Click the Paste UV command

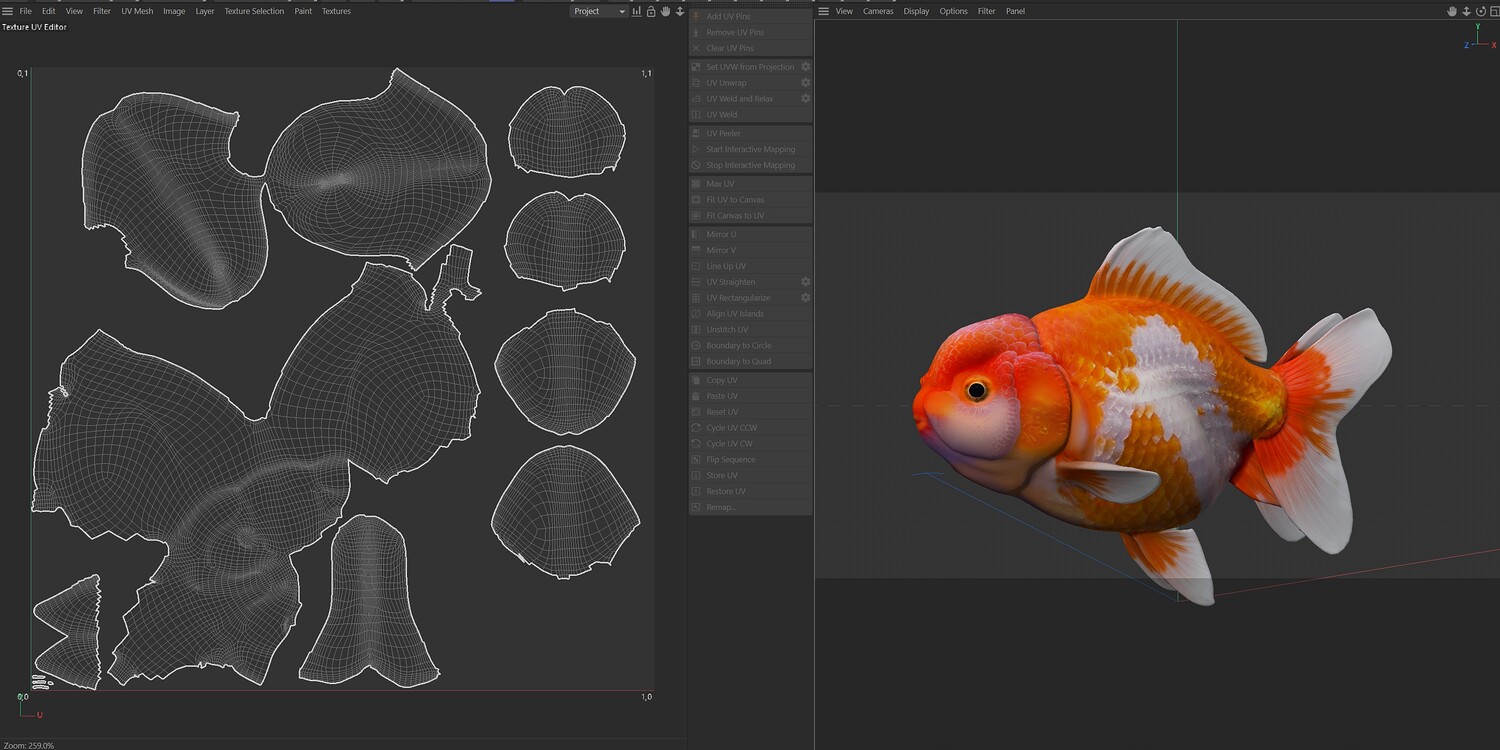click(x=751, y=396)
